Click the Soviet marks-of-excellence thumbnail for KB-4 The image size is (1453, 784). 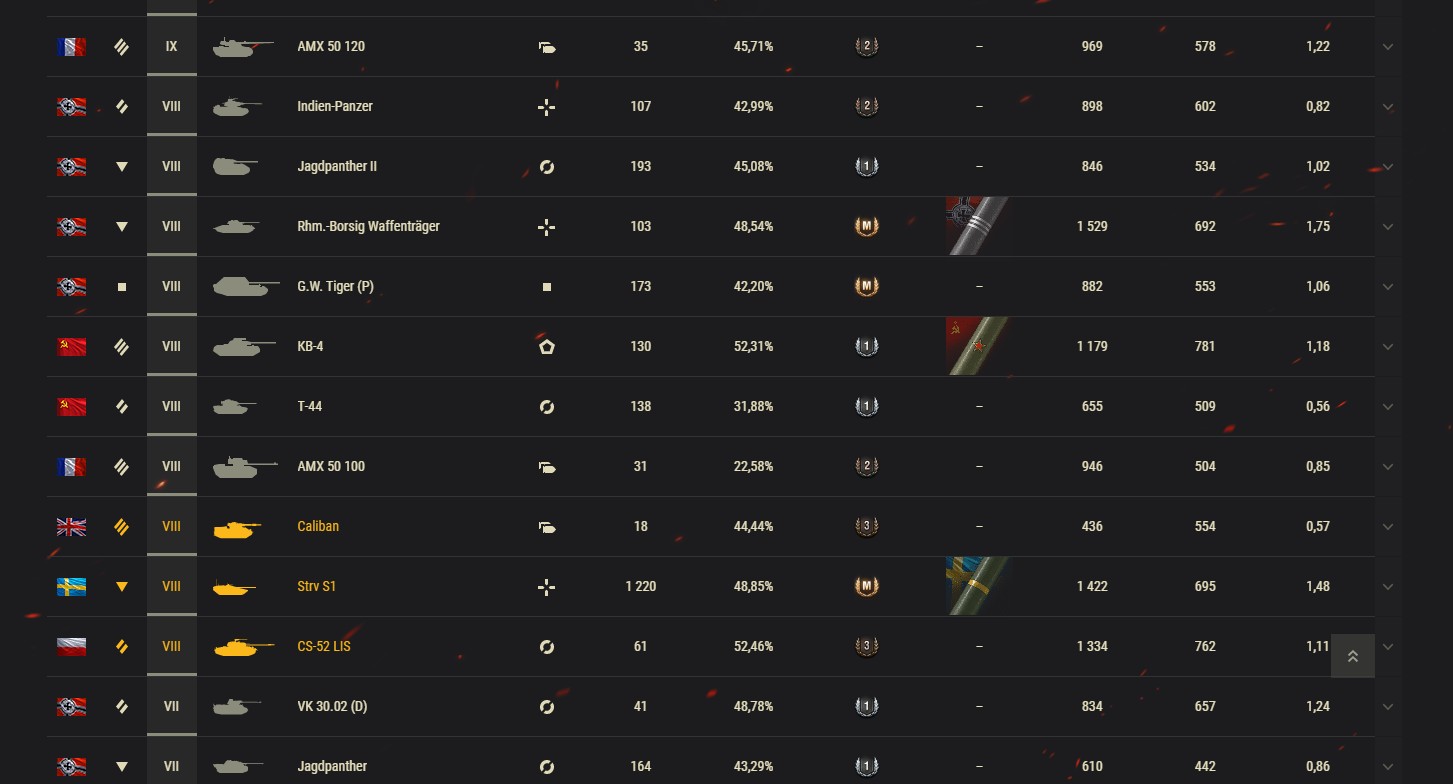click(x=977, y=346)
